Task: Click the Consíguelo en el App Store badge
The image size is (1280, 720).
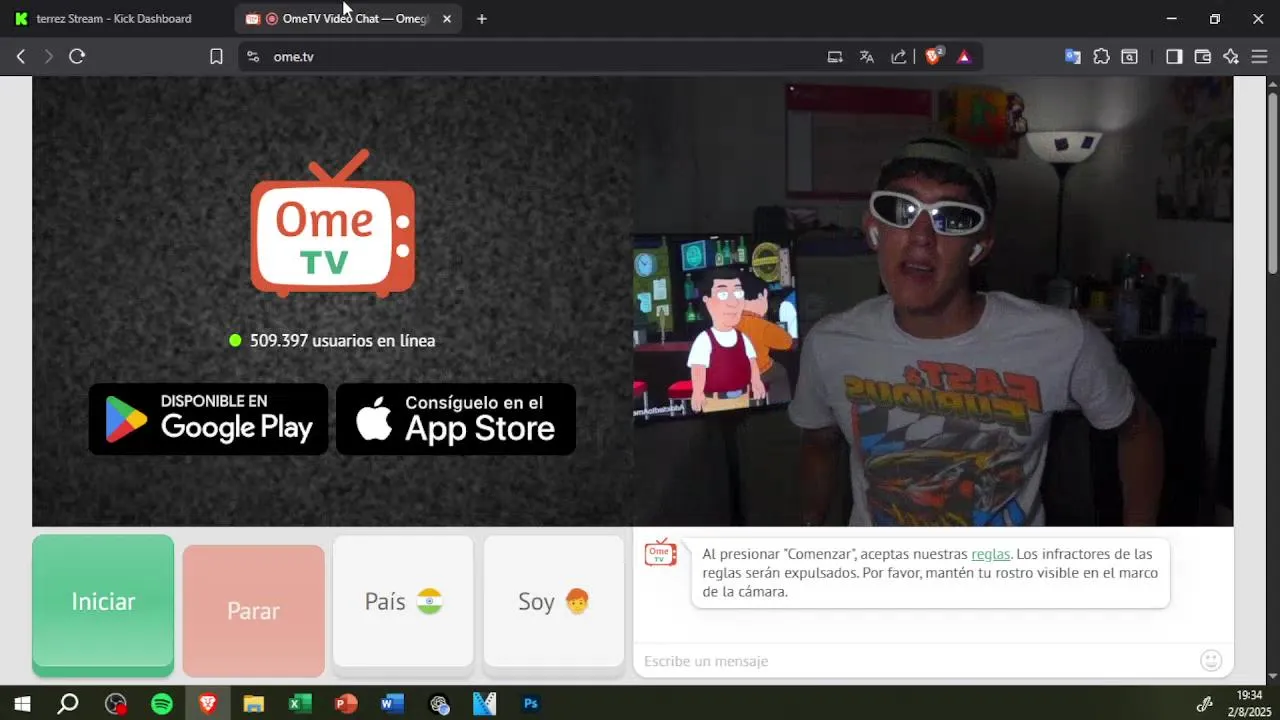Action: click(456, 419)
